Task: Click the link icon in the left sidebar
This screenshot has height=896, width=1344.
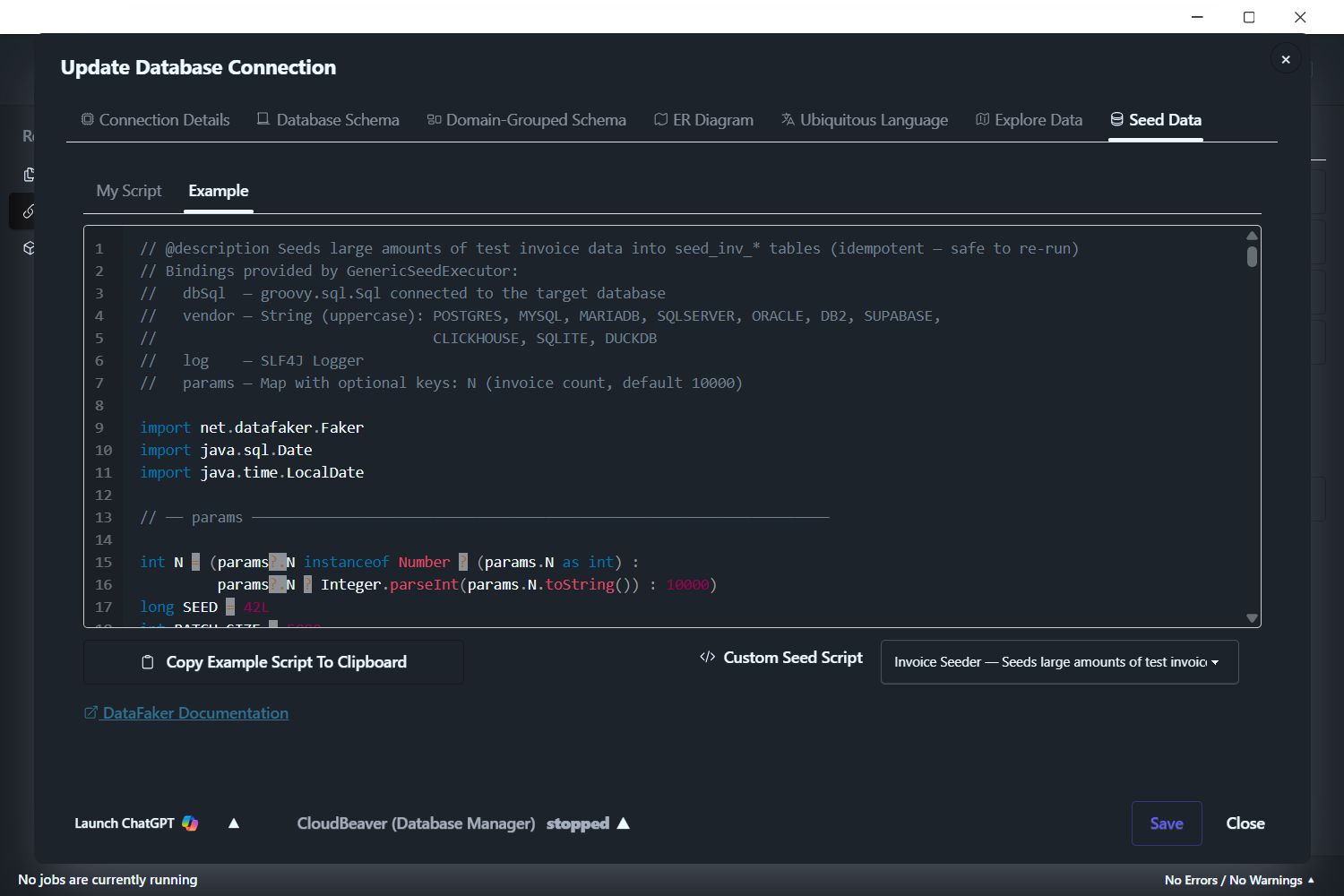Action: coord(29,211)
